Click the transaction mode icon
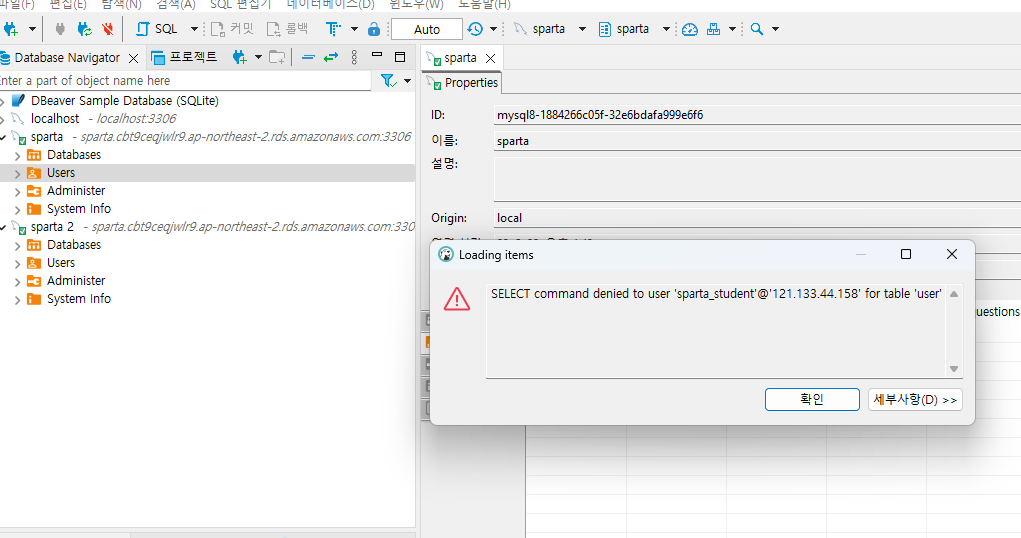The height and width of the screenshot is (538, 1021). tap(333, 29)
